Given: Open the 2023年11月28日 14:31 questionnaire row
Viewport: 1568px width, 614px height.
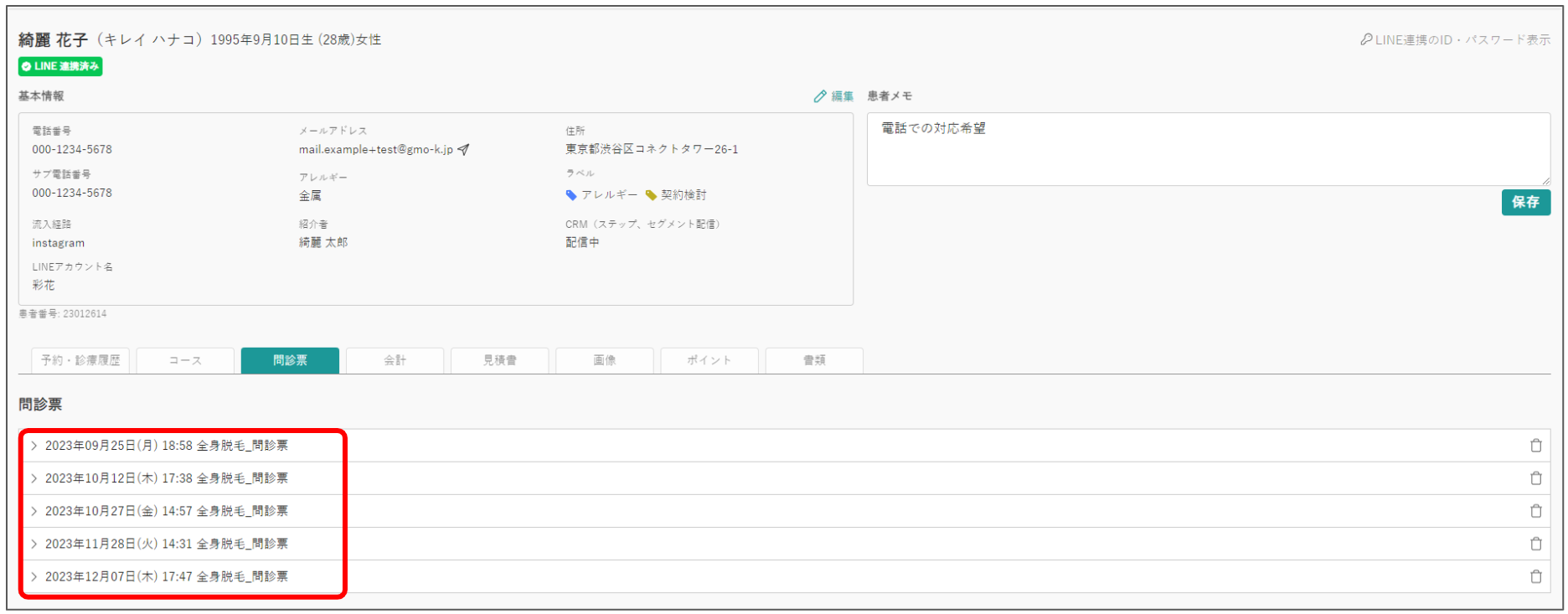Looking at the screenshot, I should click(166, 544).
